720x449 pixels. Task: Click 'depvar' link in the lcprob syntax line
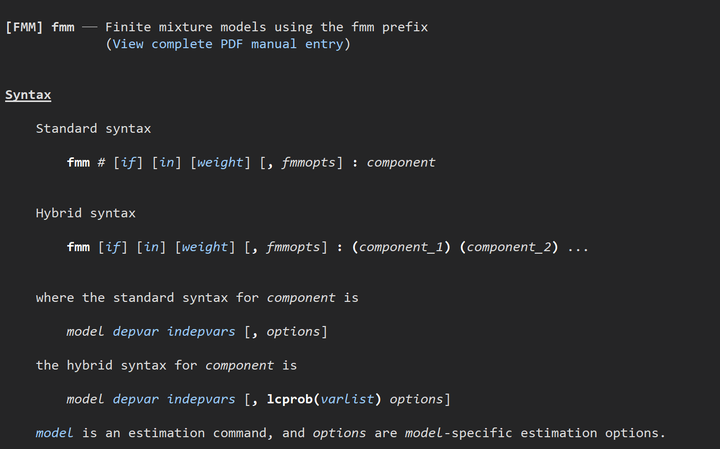click(136, 399)
